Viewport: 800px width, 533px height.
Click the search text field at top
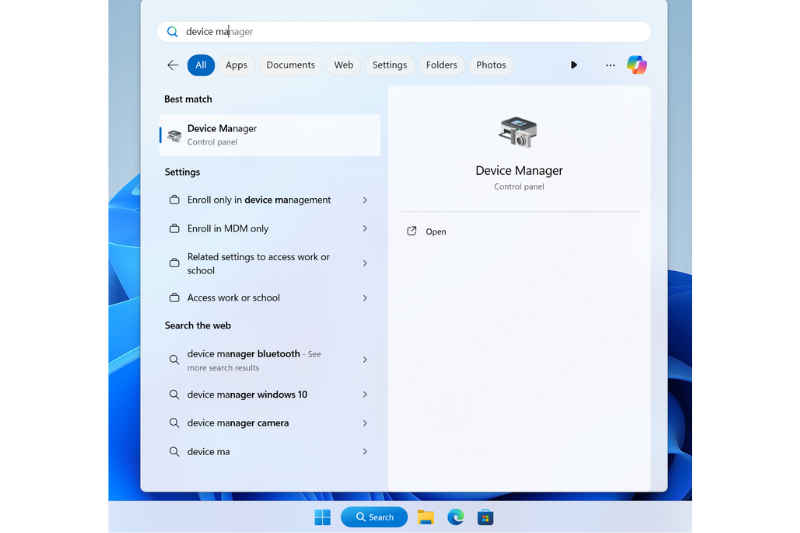[x=400, y=32]
